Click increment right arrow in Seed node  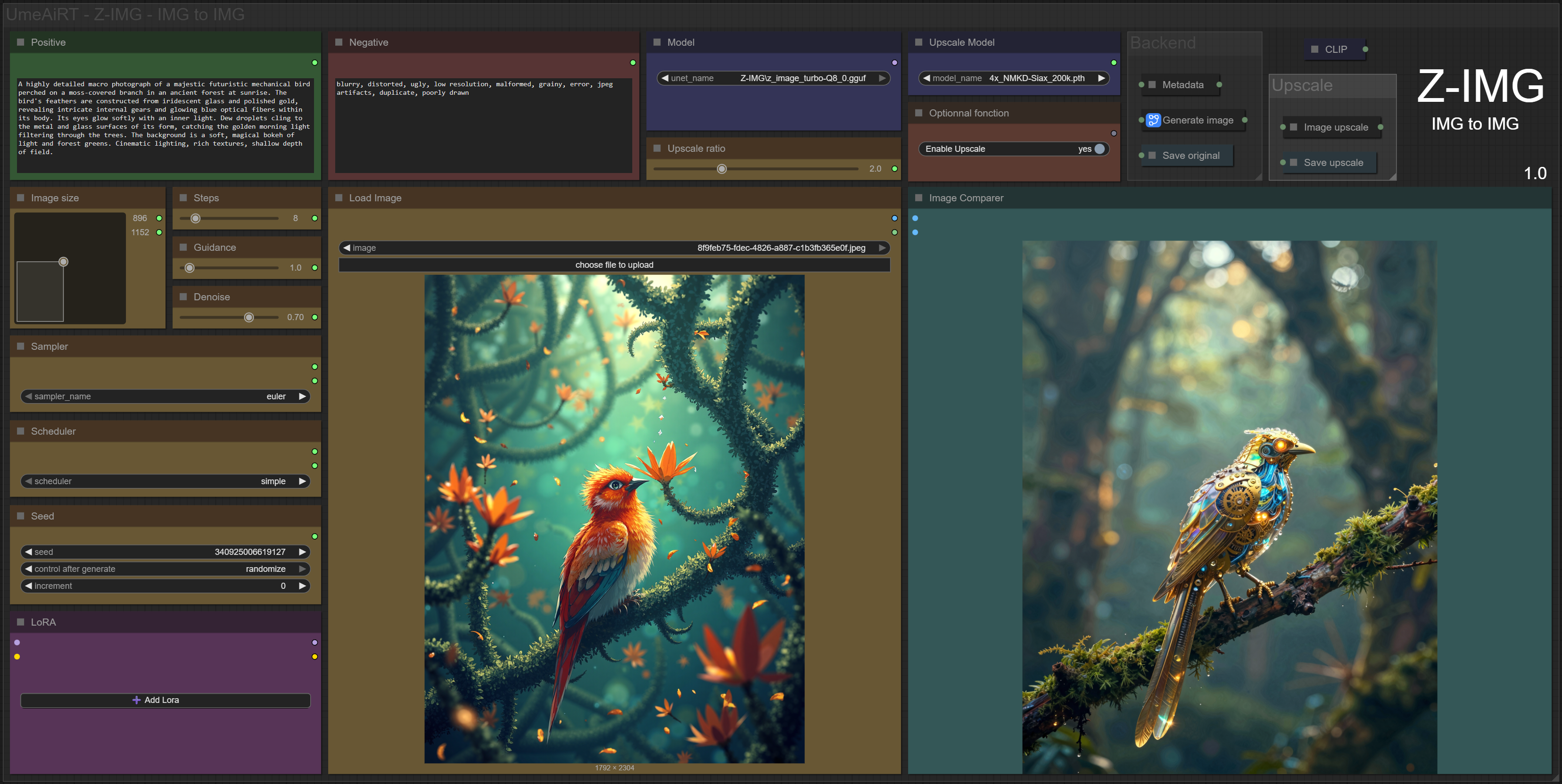[x=302, y=586]
